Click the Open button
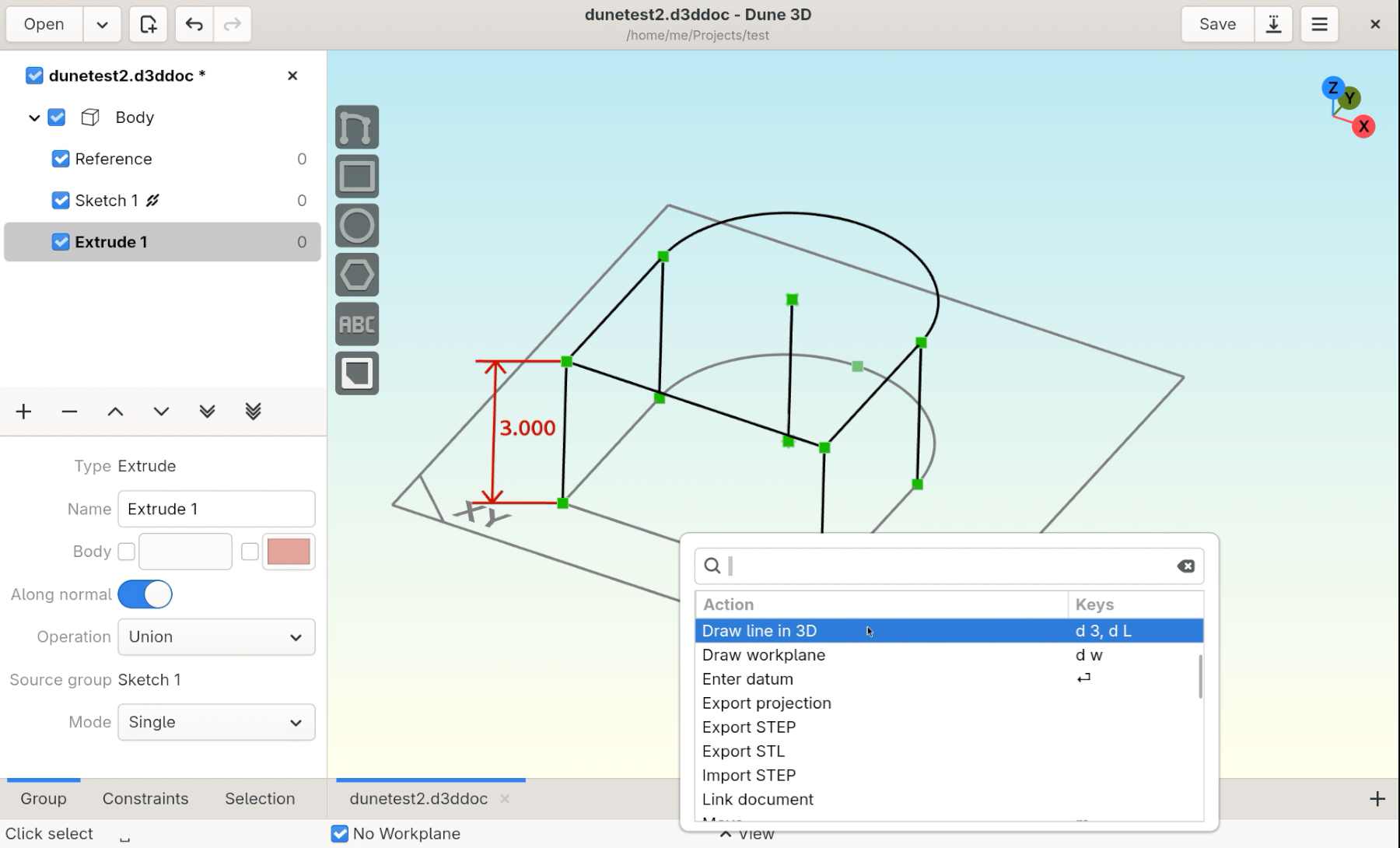 (44, 24)
